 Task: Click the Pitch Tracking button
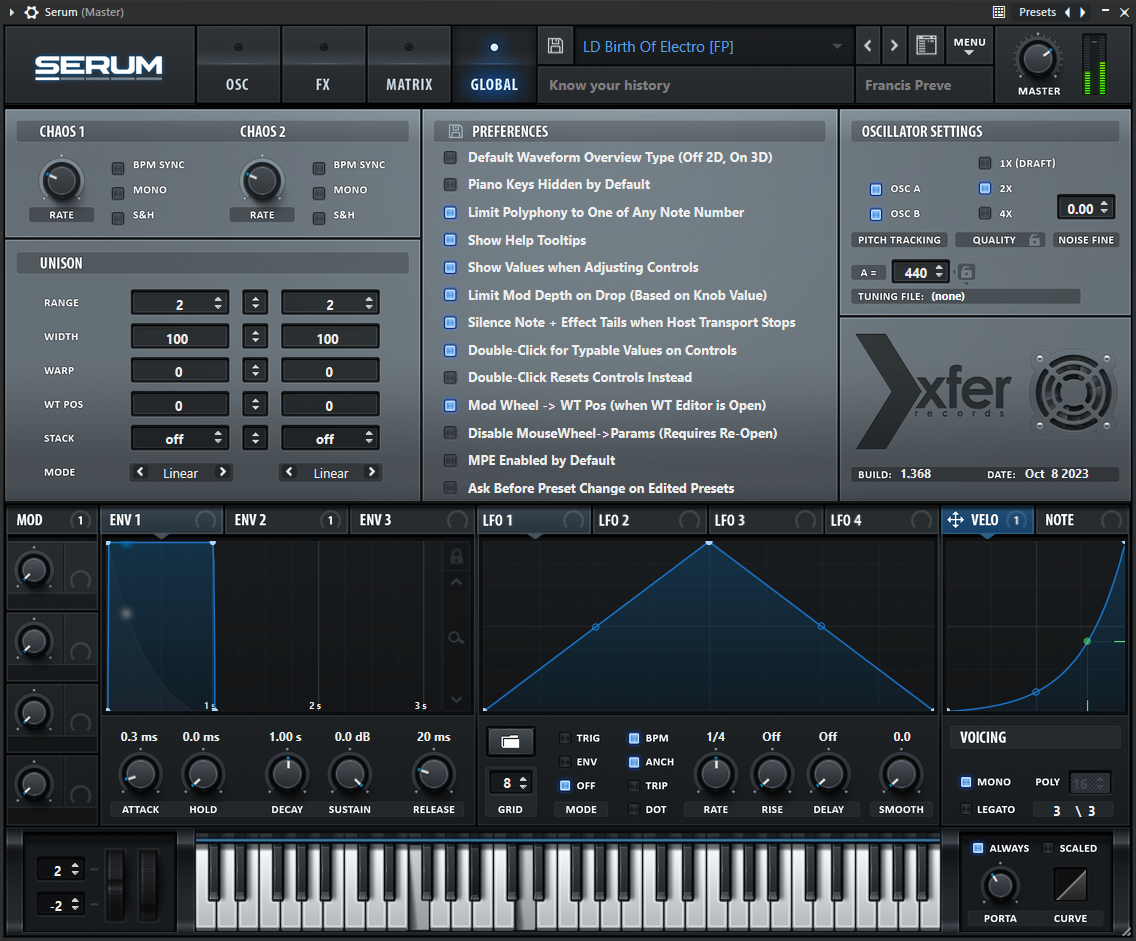click(x=899, y=240)
